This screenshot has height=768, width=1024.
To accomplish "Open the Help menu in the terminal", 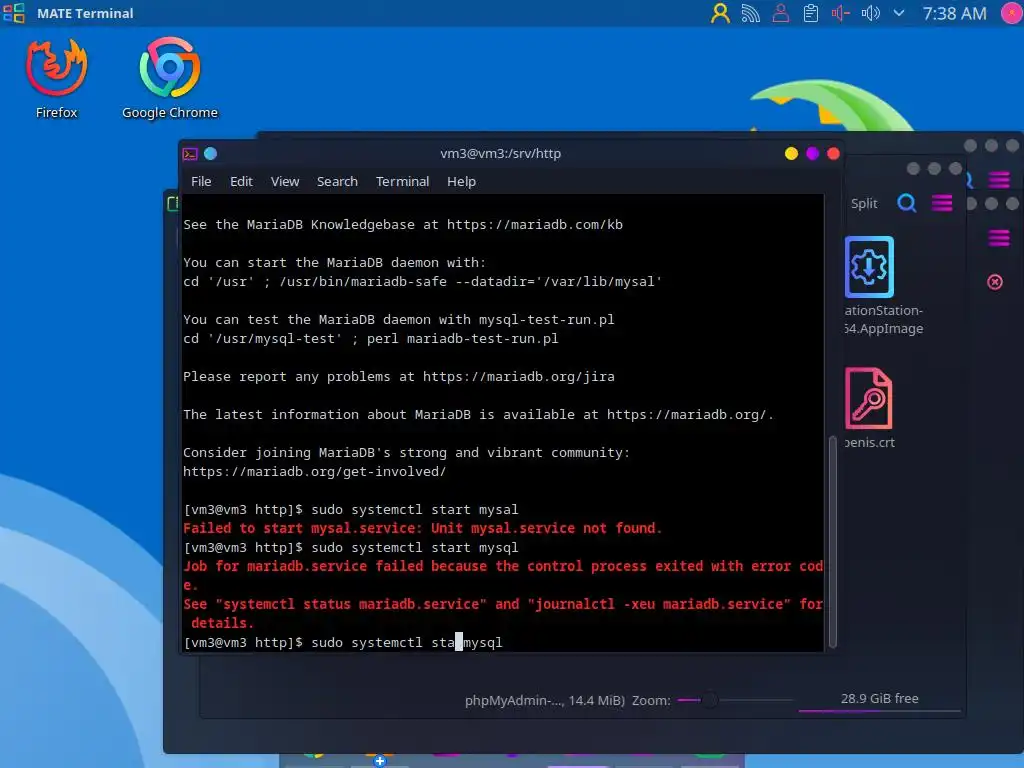I will coord(461,182).
